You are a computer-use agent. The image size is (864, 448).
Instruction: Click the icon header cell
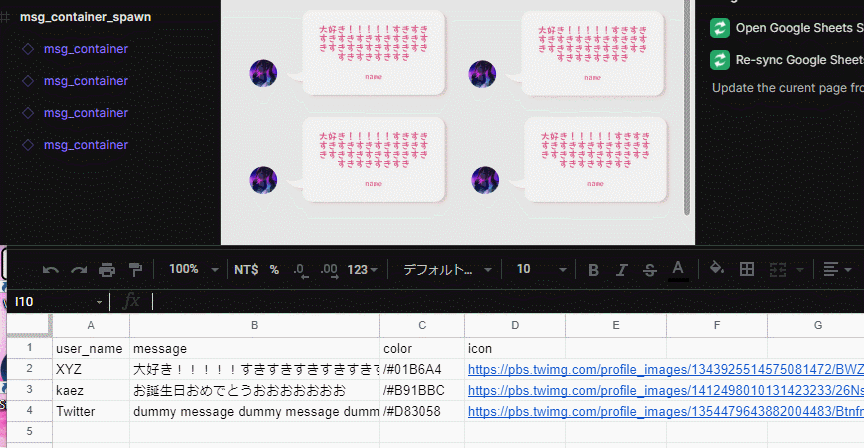click(x=515, y=348)
